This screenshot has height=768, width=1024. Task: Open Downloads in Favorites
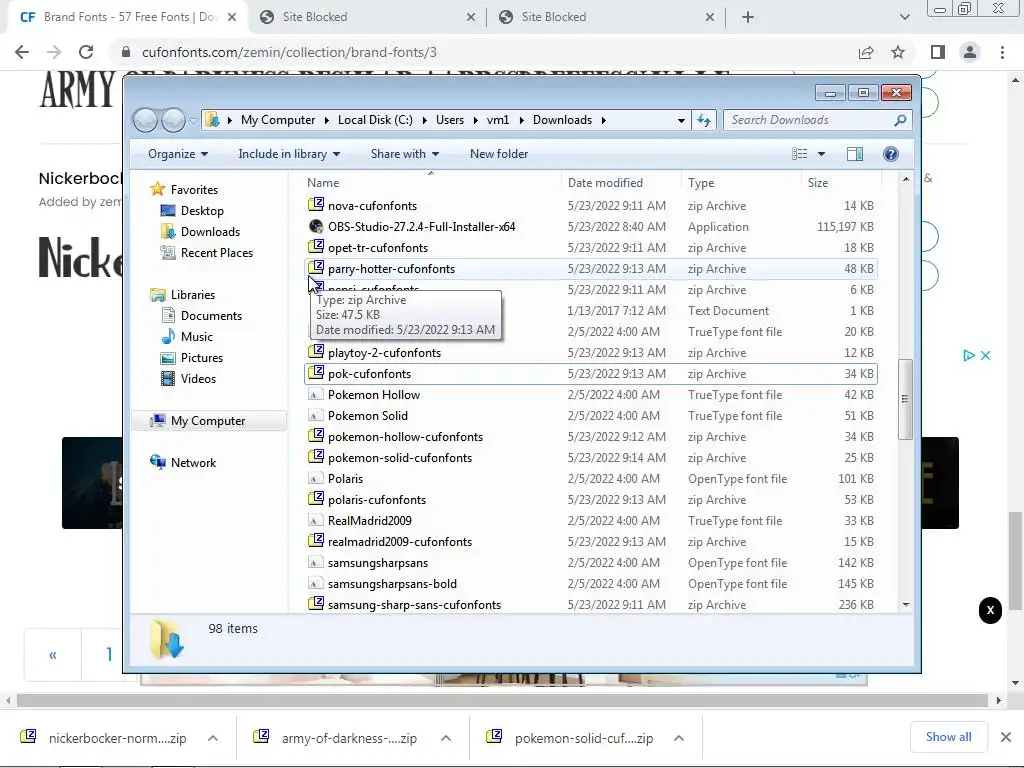[x=210, y=232]
